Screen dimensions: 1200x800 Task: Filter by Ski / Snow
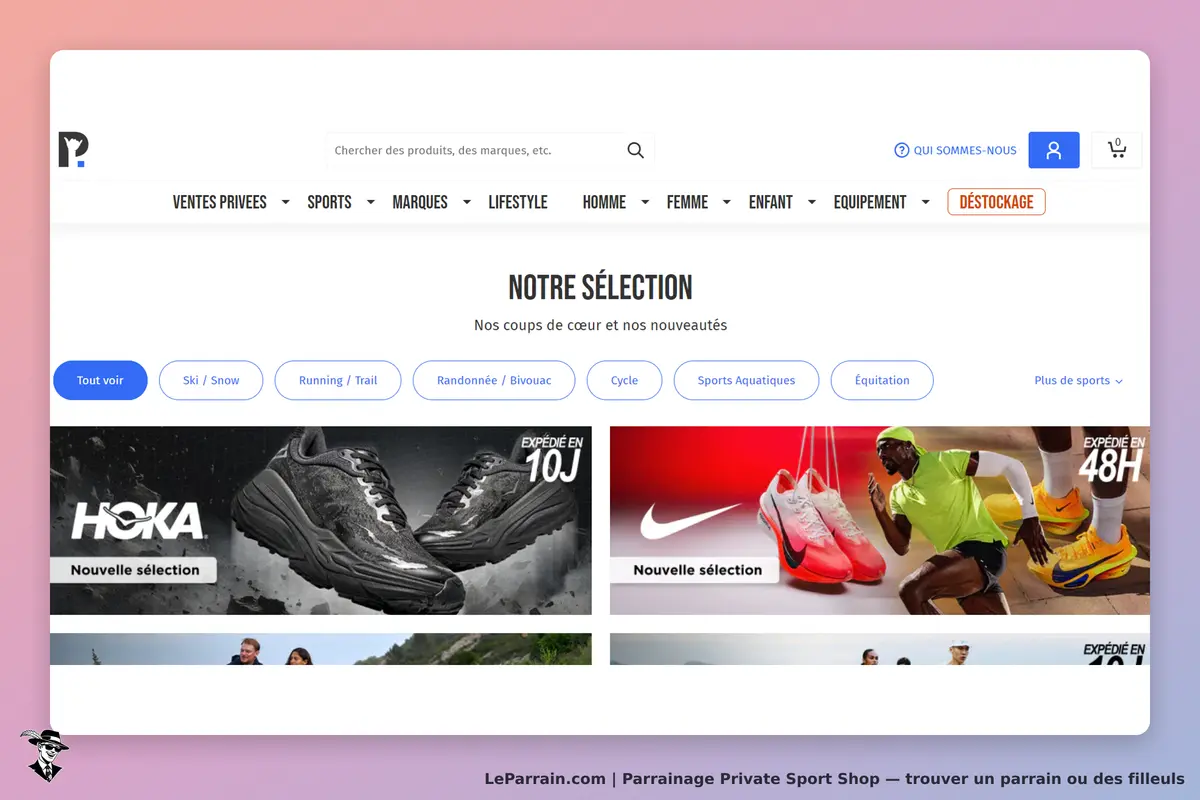click(211, 380)
